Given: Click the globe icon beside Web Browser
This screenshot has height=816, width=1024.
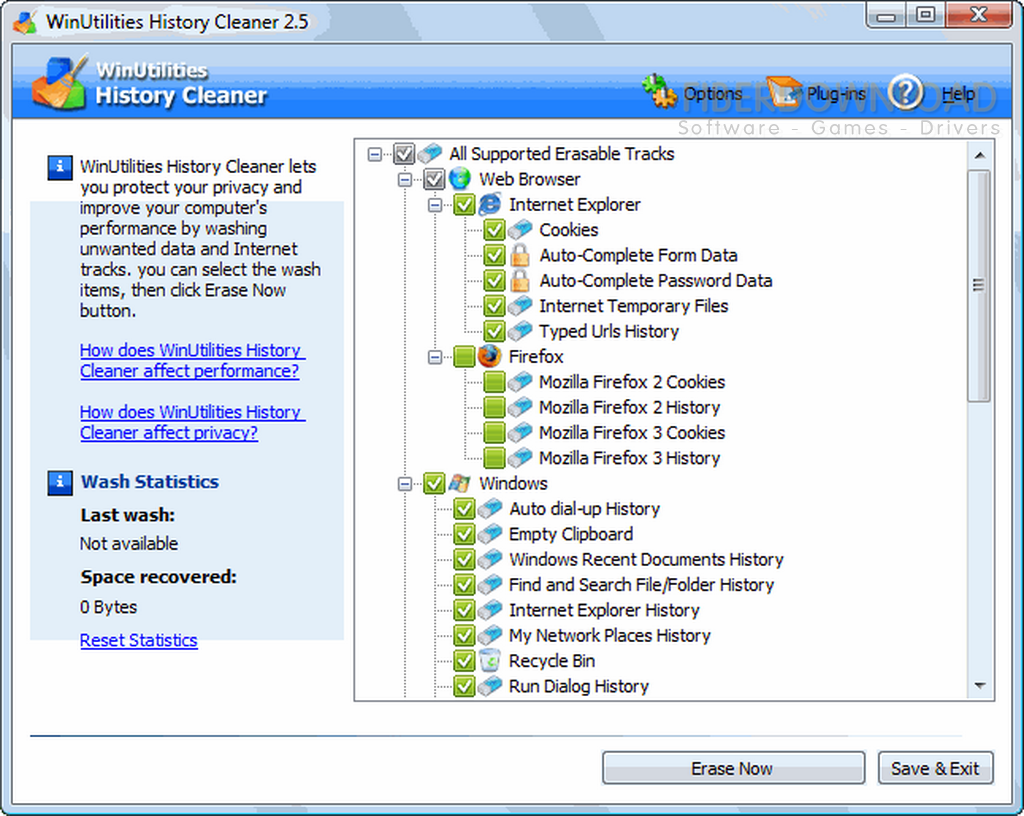Looking at the screenshot, I should pyautogui.click(x=460, y=179).
